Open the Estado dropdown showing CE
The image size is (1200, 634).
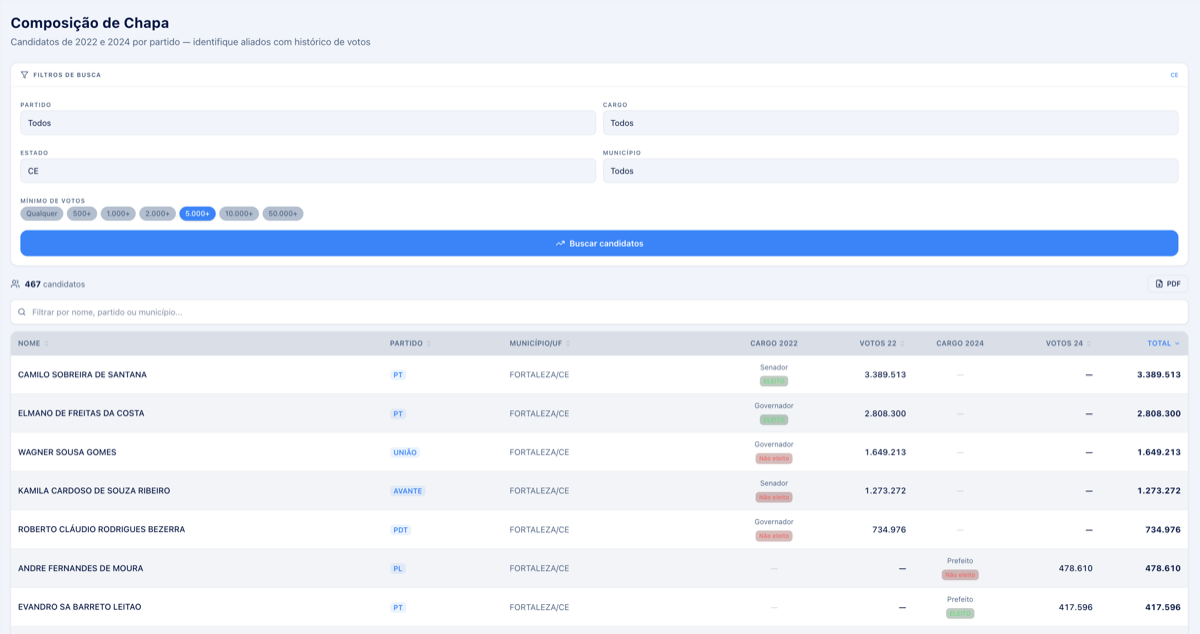pyautogui.click(x=308, y=171)
